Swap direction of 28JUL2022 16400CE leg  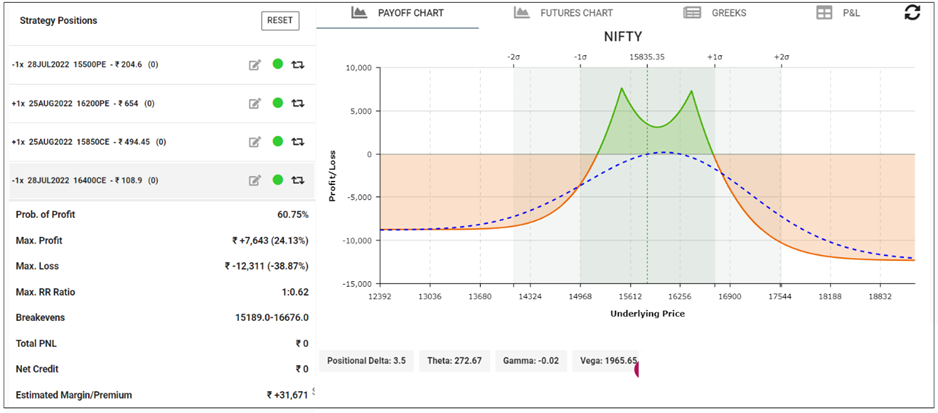click(x=297, y=180)
